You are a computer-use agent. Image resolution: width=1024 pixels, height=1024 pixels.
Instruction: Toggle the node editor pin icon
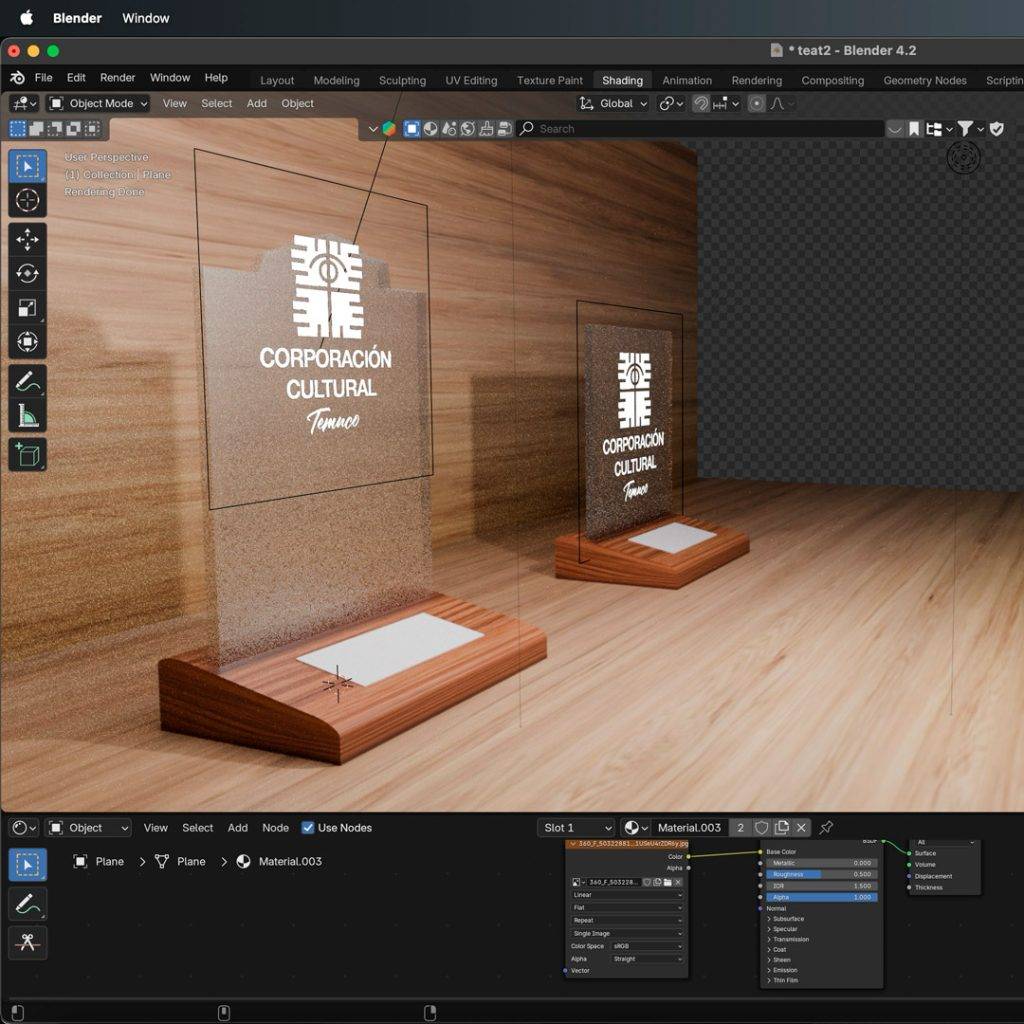[826, 827]
